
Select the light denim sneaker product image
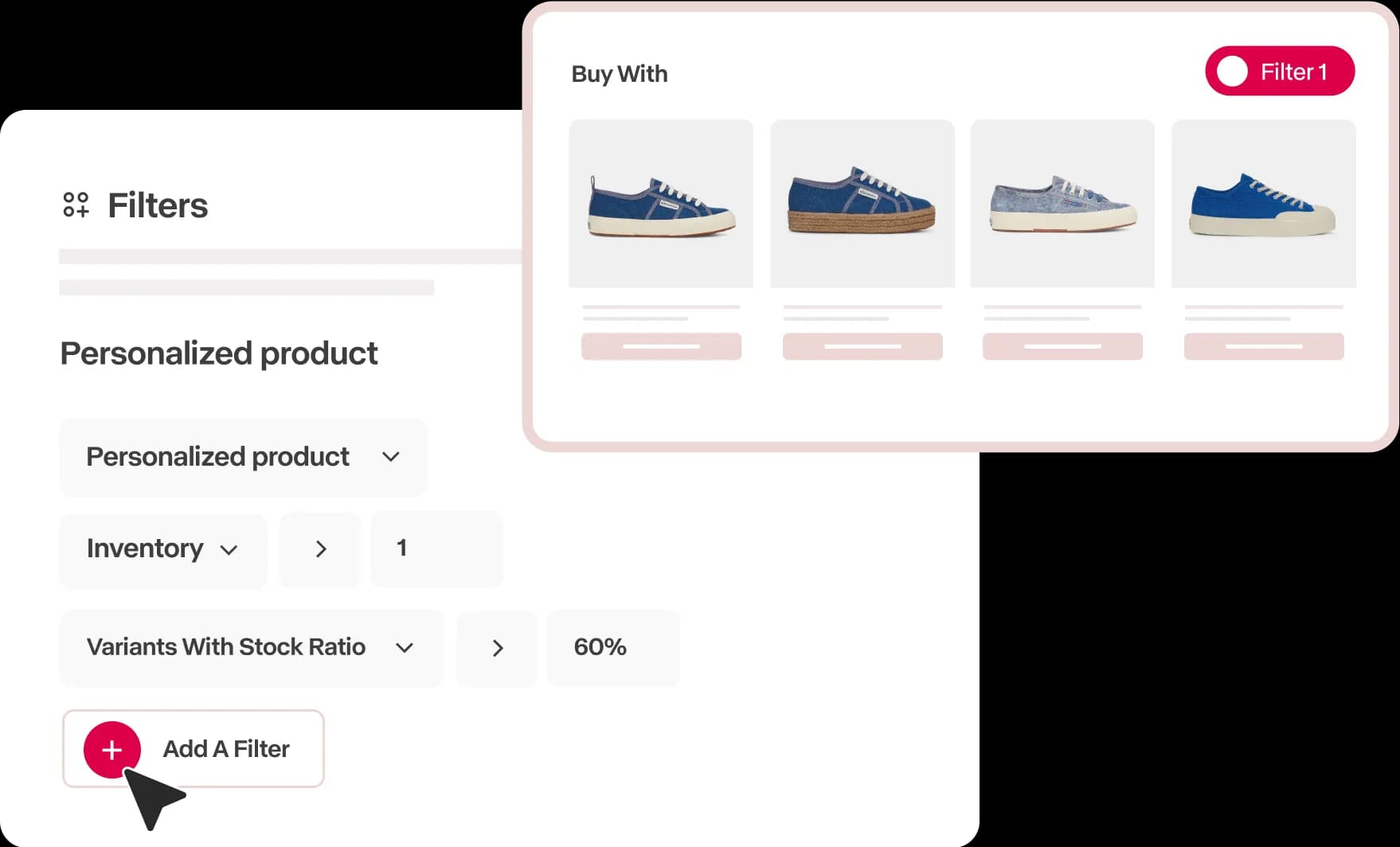pos(1062,204)
